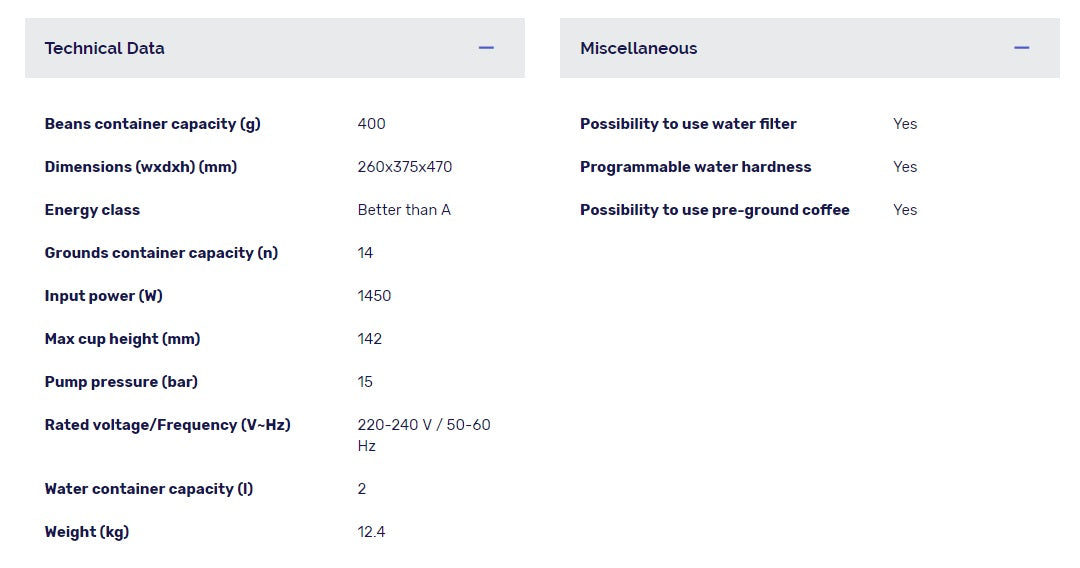Image resolution: width=1080 pixels, height=568 pixels.
Task: Select Water container capacity label
Action: point(149,489)
